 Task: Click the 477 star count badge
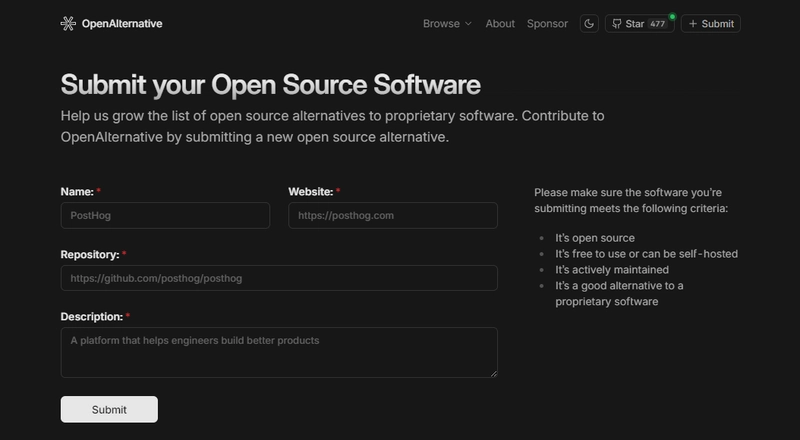click(657, 23)
